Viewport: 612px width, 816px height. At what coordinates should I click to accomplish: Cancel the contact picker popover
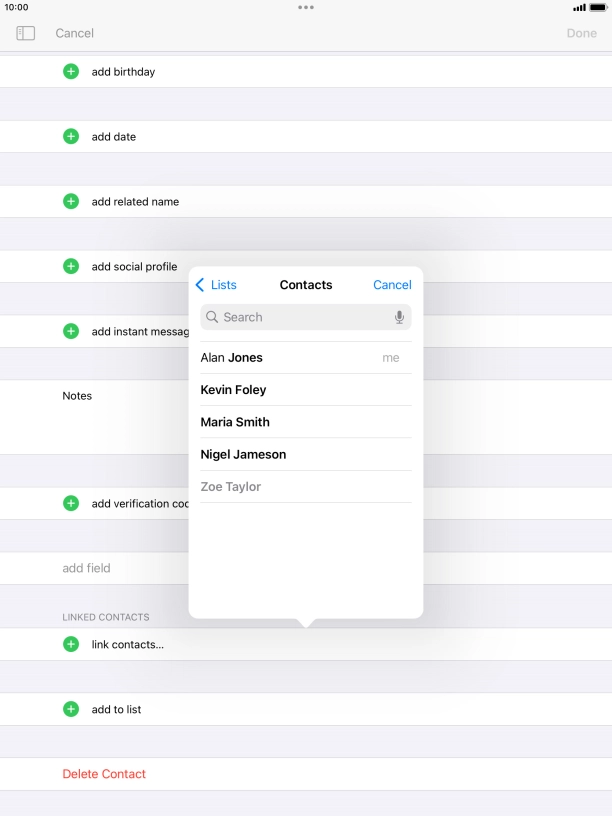[x=392, y=285]
